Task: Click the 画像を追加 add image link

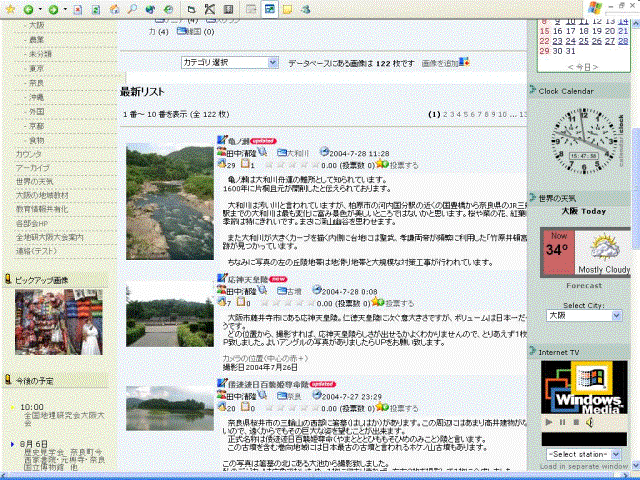Action: 440,63
